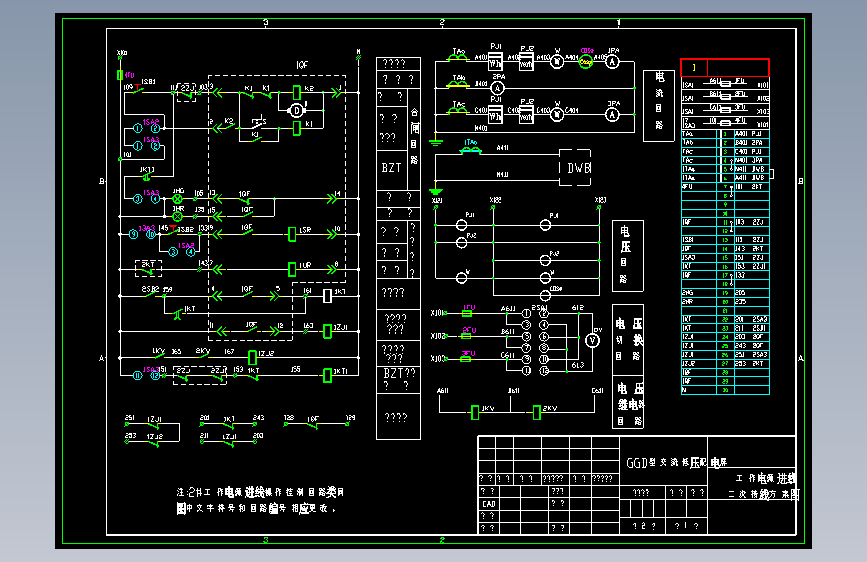
Task: Select the GGD title text
Action: pyautogui.click(x=677, y=462)
